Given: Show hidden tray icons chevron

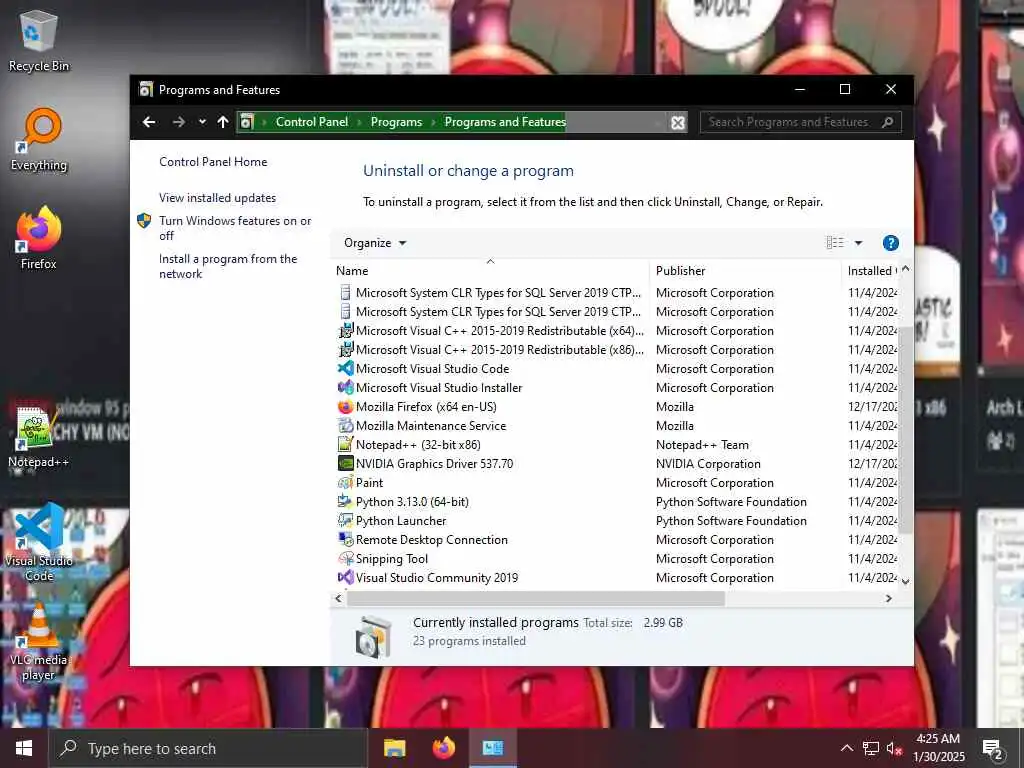Looking at the screenshot, I should (x=846, y=748).
